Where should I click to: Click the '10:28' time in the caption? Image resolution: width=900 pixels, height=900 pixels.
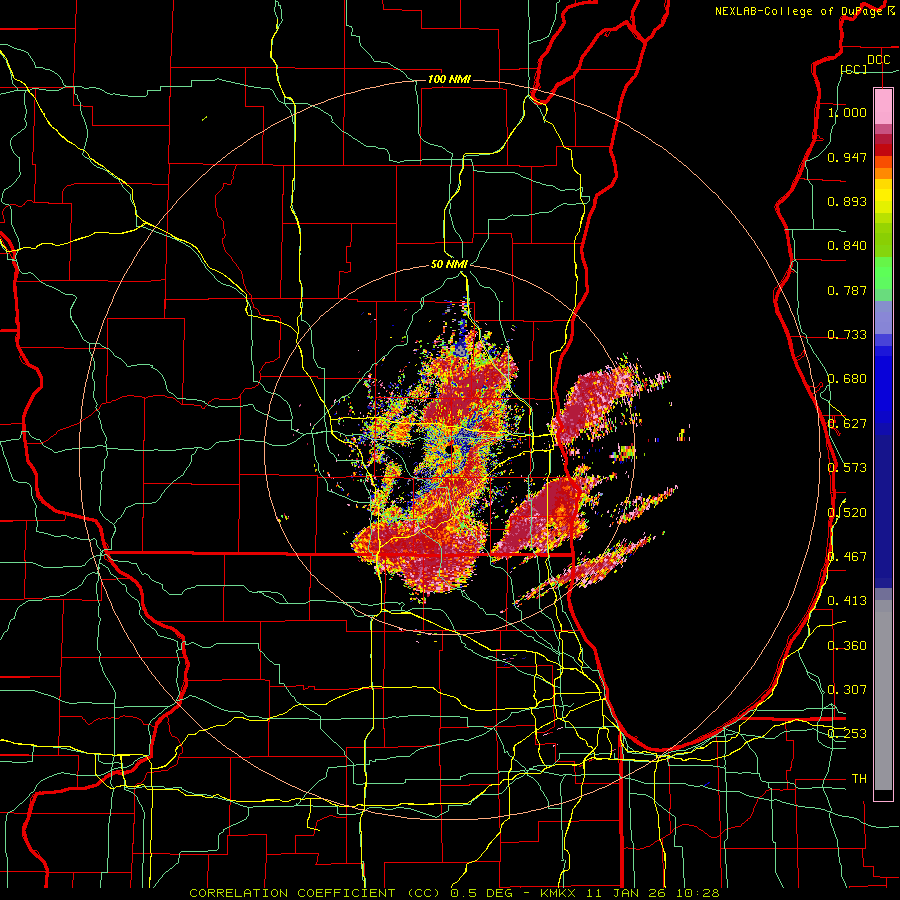tap(698, 893)
